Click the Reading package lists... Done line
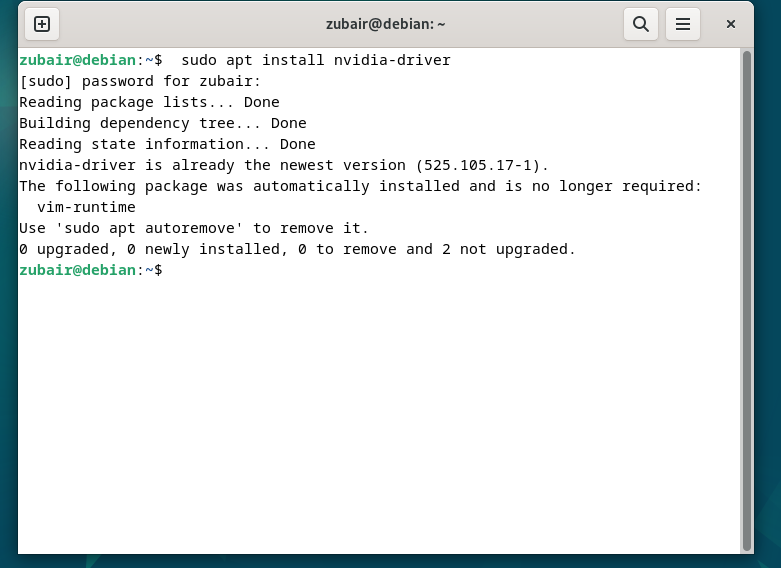 click(149, 102)
